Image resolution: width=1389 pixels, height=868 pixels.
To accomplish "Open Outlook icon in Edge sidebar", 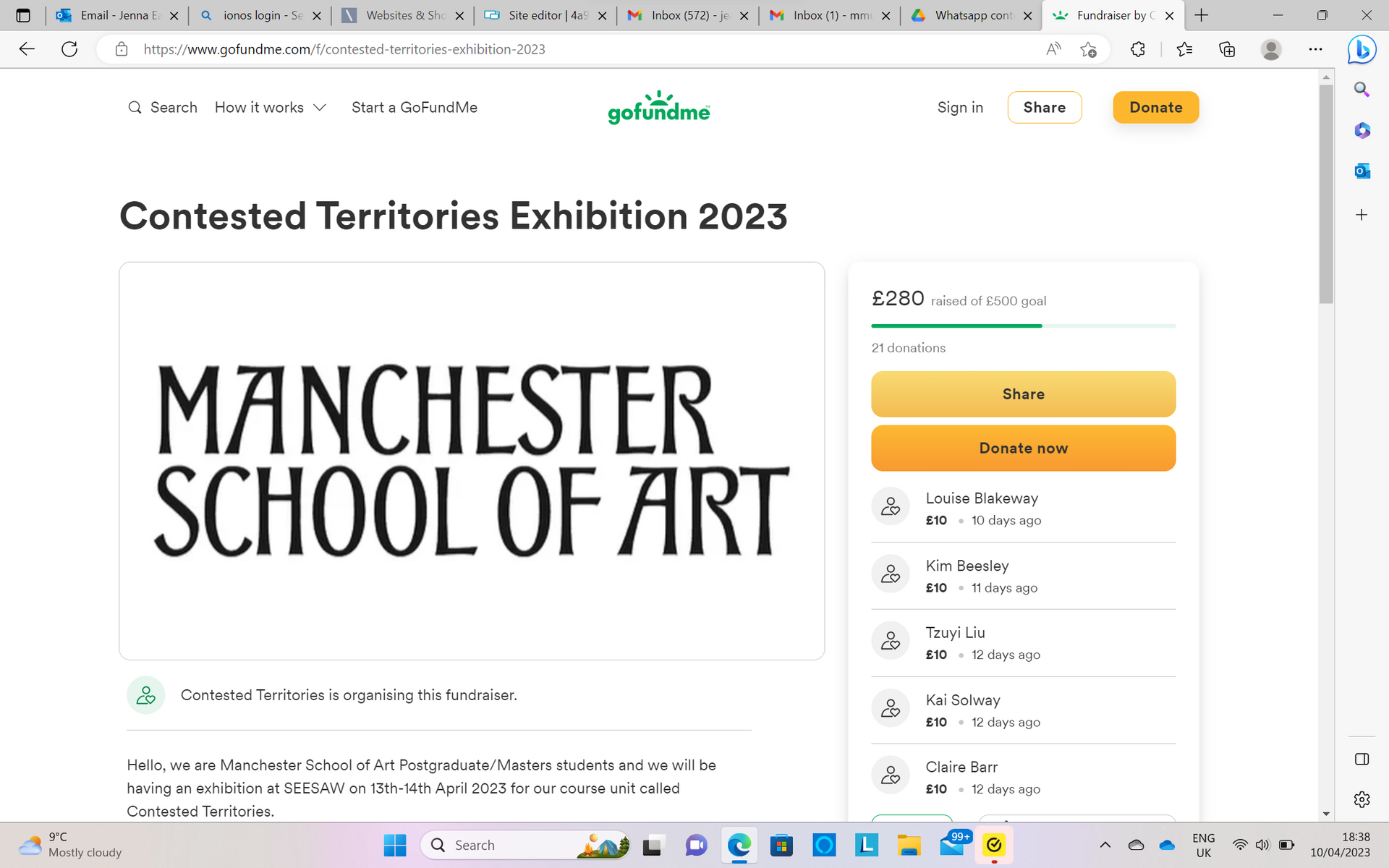I will [1362, 171].
